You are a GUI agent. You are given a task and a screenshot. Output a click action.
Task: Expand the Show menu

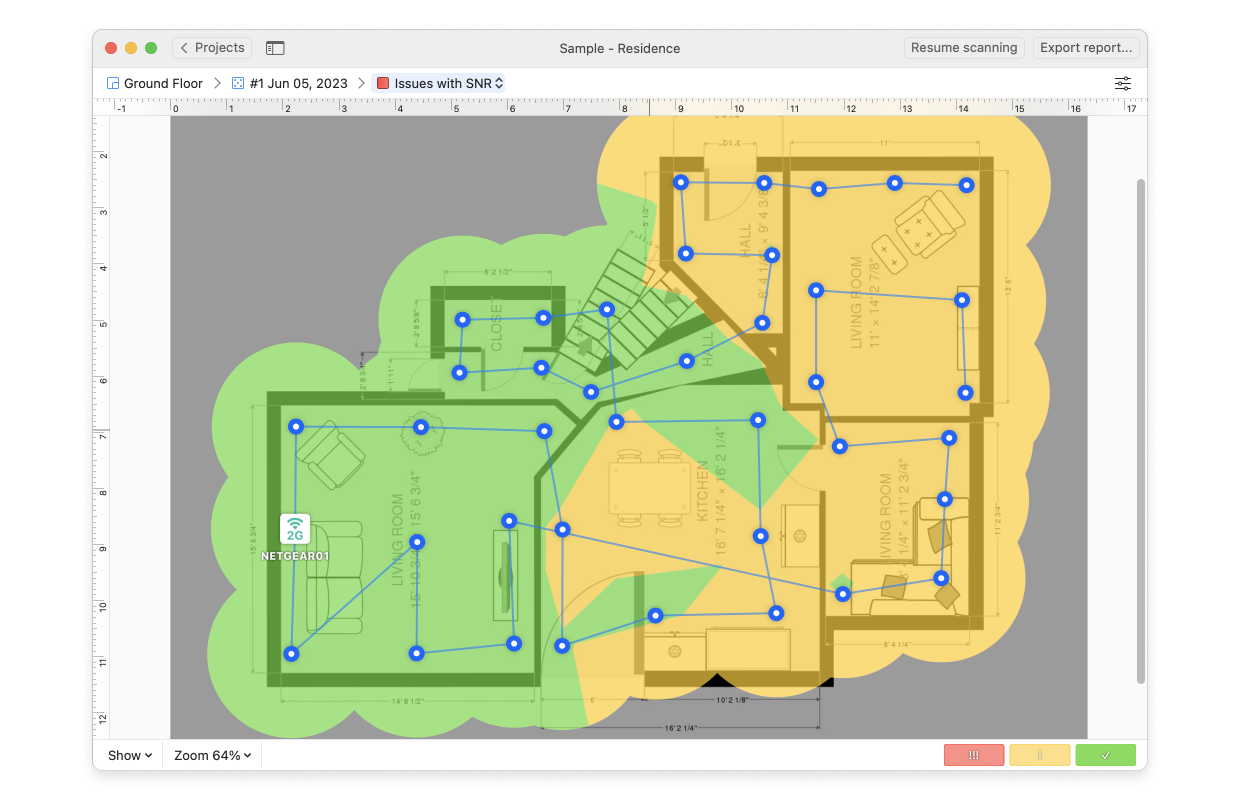tap(130, 755)
